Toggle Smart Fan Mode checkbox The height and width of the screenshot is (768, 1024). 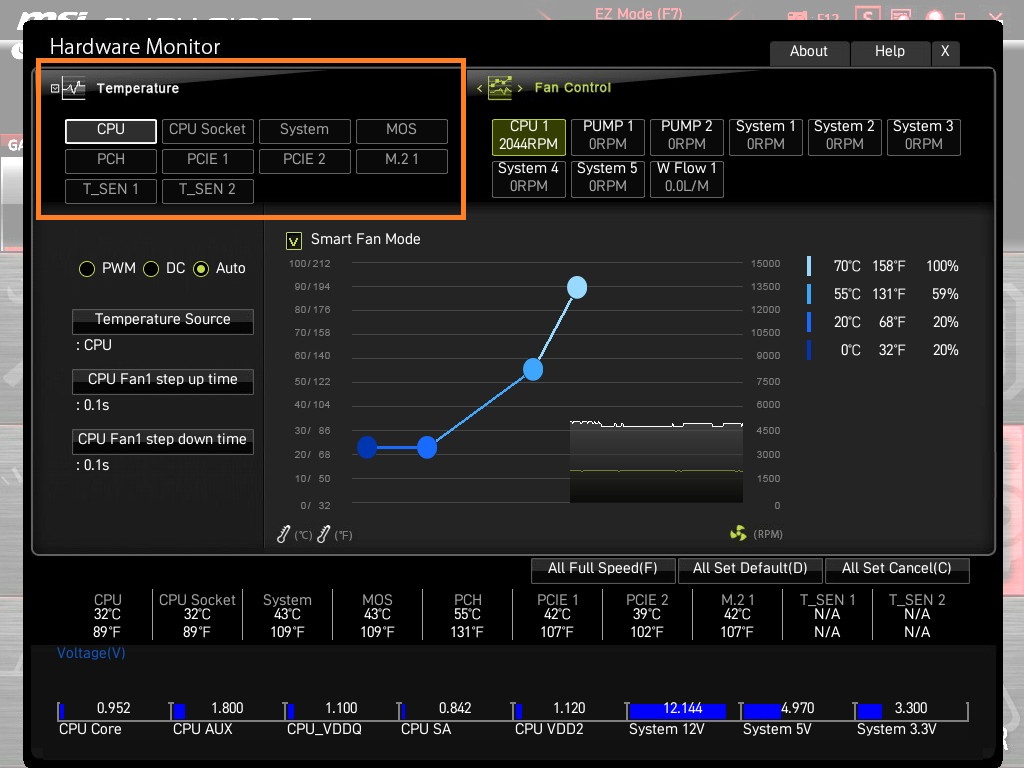click(x=294, y=241)
